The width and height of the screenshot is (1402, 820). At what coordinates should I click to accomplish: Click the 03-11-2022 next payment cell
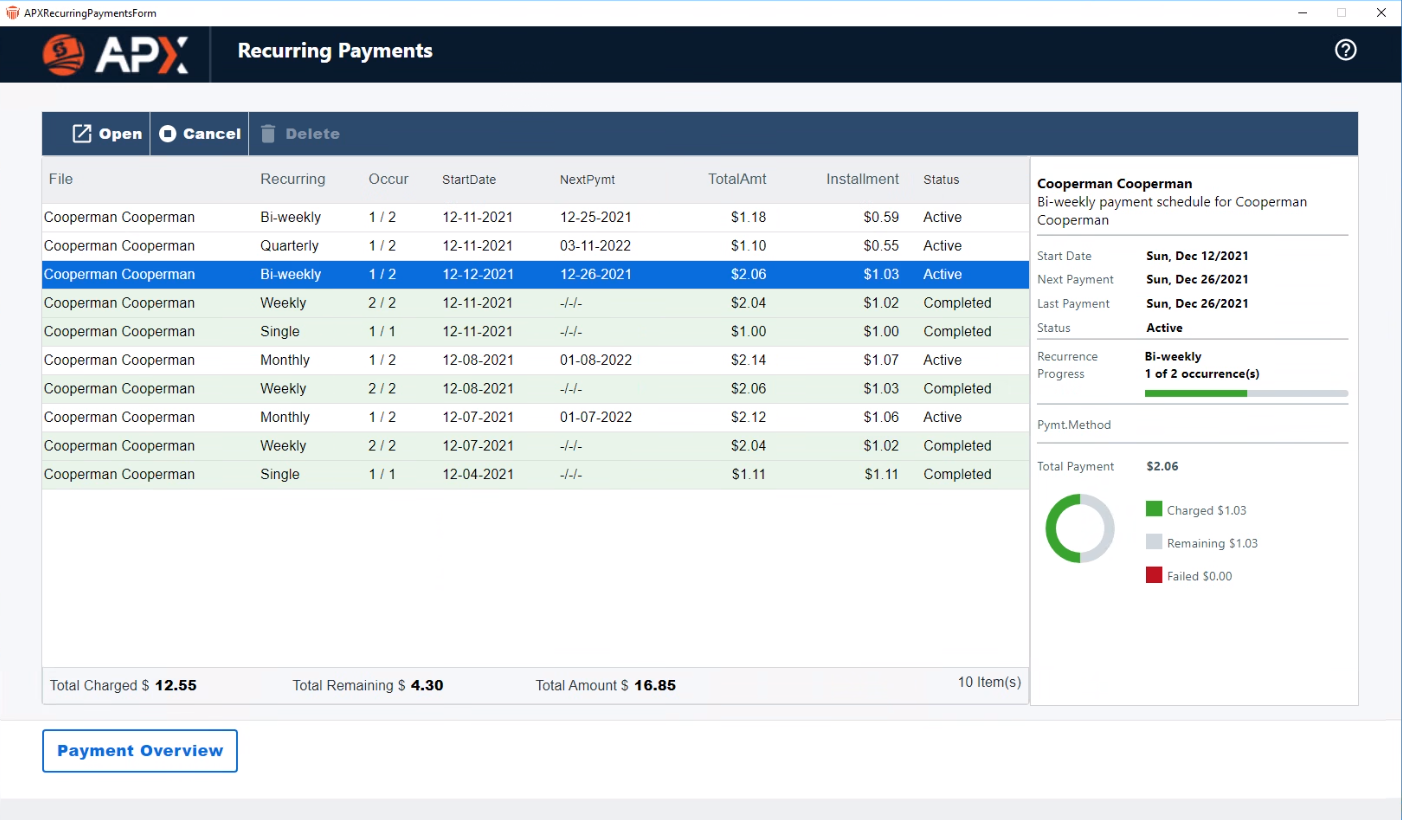tap(596, 246)
